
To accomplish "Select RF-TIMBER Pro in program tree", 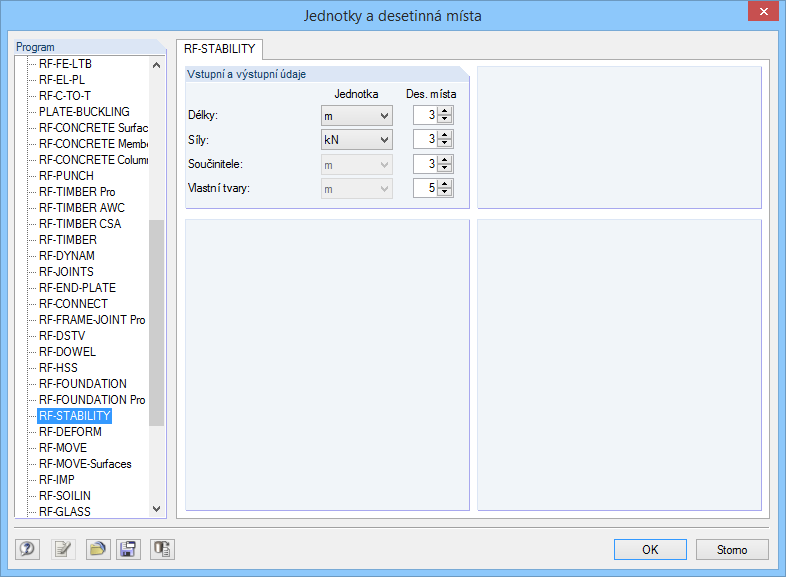I will pyautogui.click(x=77, y=192).
